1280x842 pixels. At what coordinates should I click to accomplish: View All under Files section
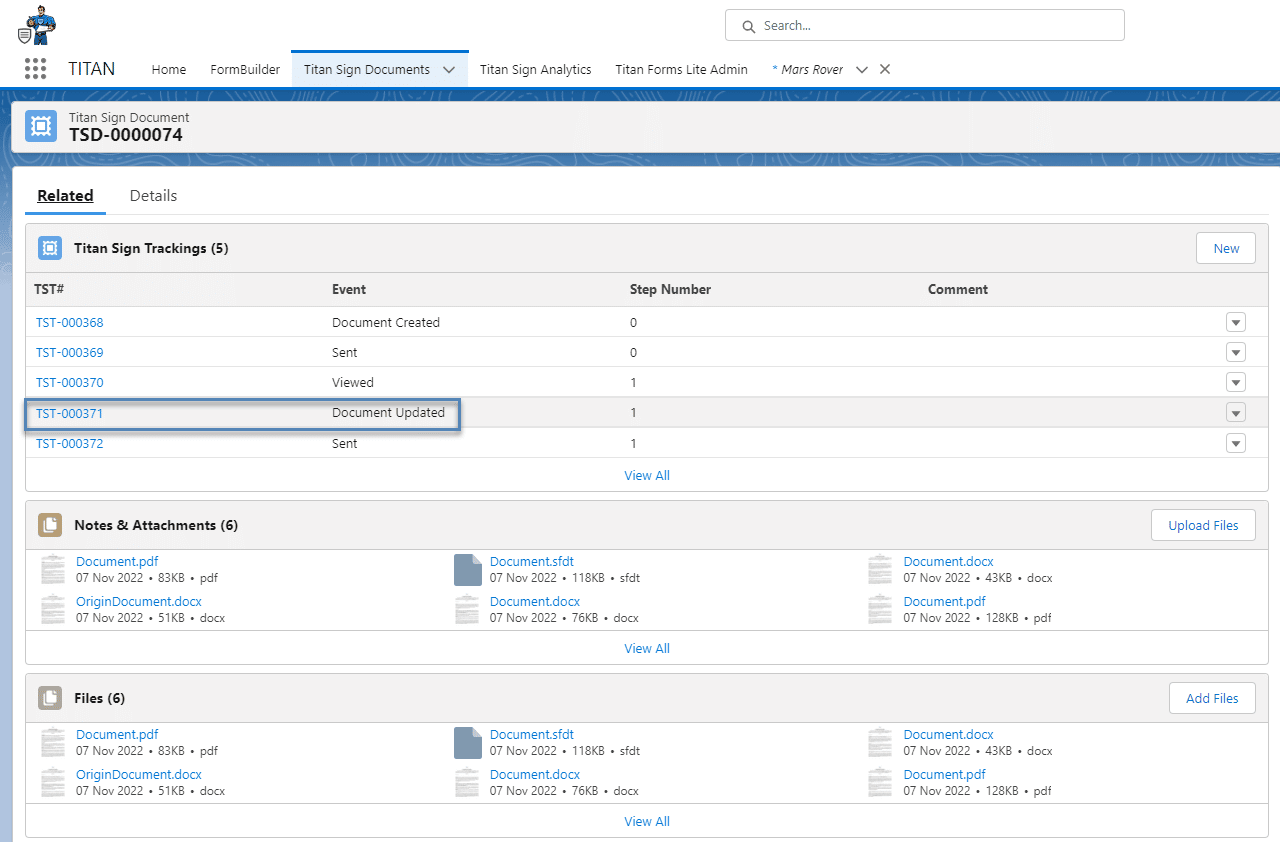click(x=647, y=821)
